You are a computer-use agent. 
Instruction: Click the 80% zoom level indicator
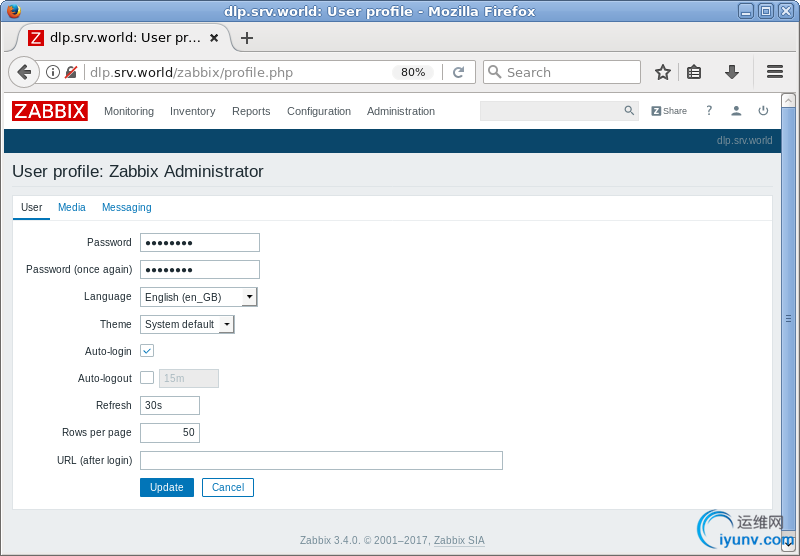pos(413,72)
